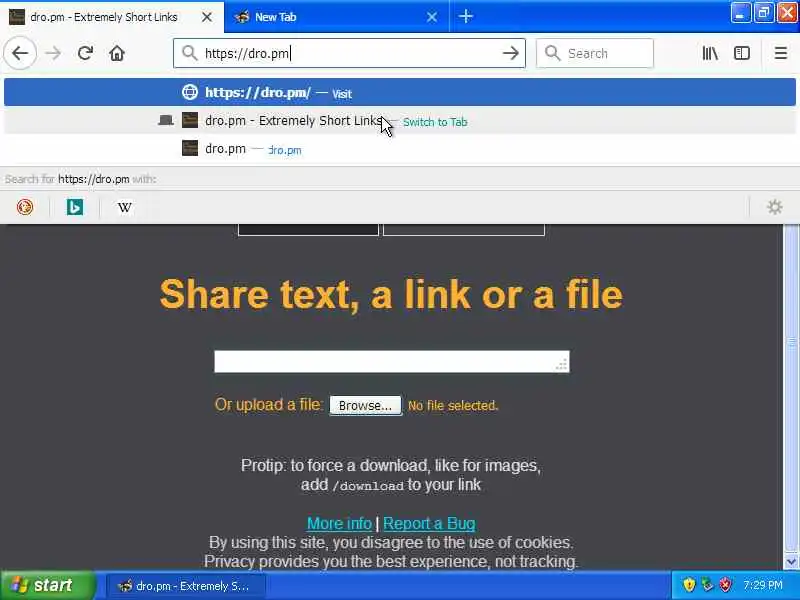Open a new tab with plus button
The height and width of the screenshot is (600, 800).
pyautogui.click(x=465, y=17)
